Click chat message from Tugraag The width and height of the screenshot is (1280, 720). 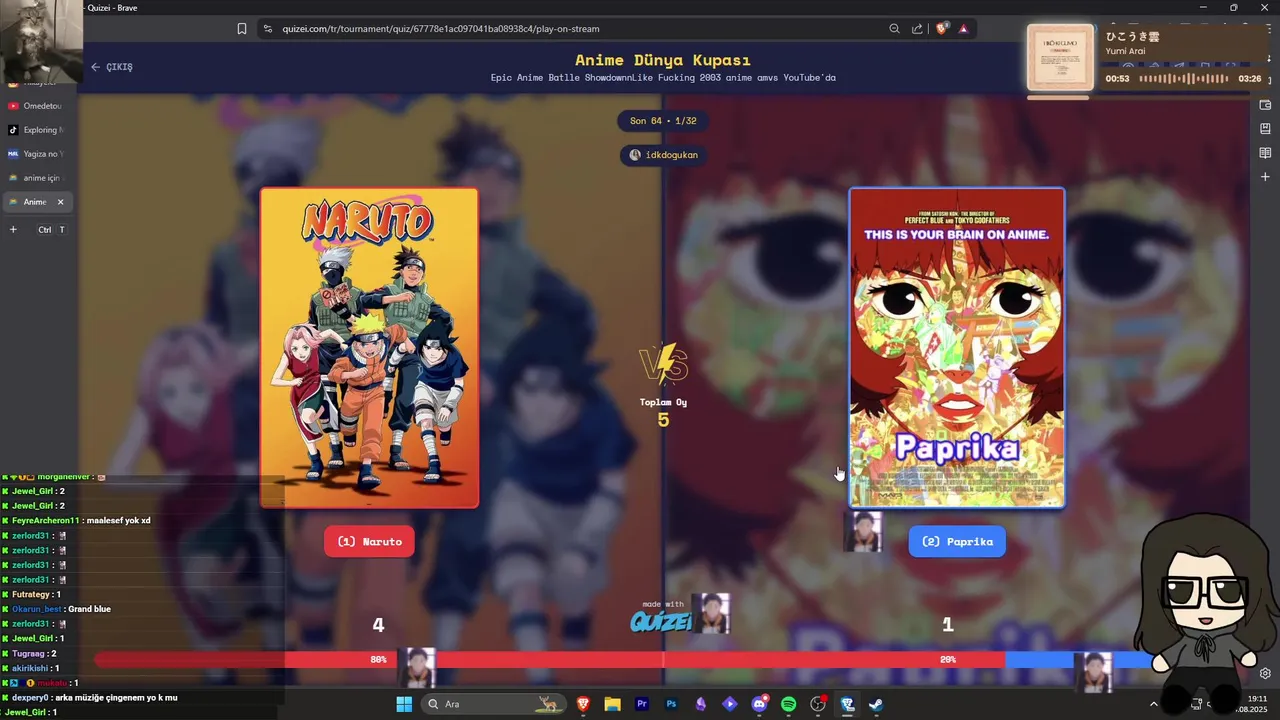tap(30, 653)
